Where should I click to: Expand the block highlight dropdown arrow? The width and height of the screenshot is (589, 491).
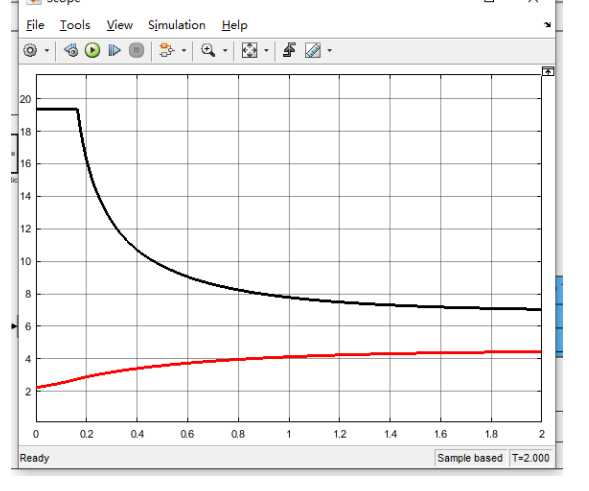click(184, 50)
